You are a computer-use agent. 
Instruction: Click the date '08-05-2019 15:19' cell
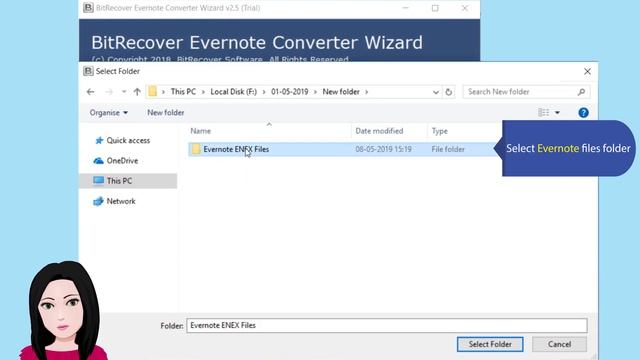coord(383,149)
